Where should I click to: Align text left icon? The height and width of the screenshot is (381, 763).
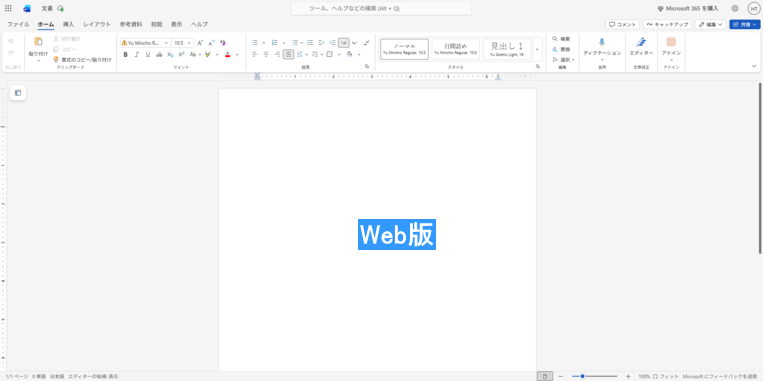tap(254, 54)
